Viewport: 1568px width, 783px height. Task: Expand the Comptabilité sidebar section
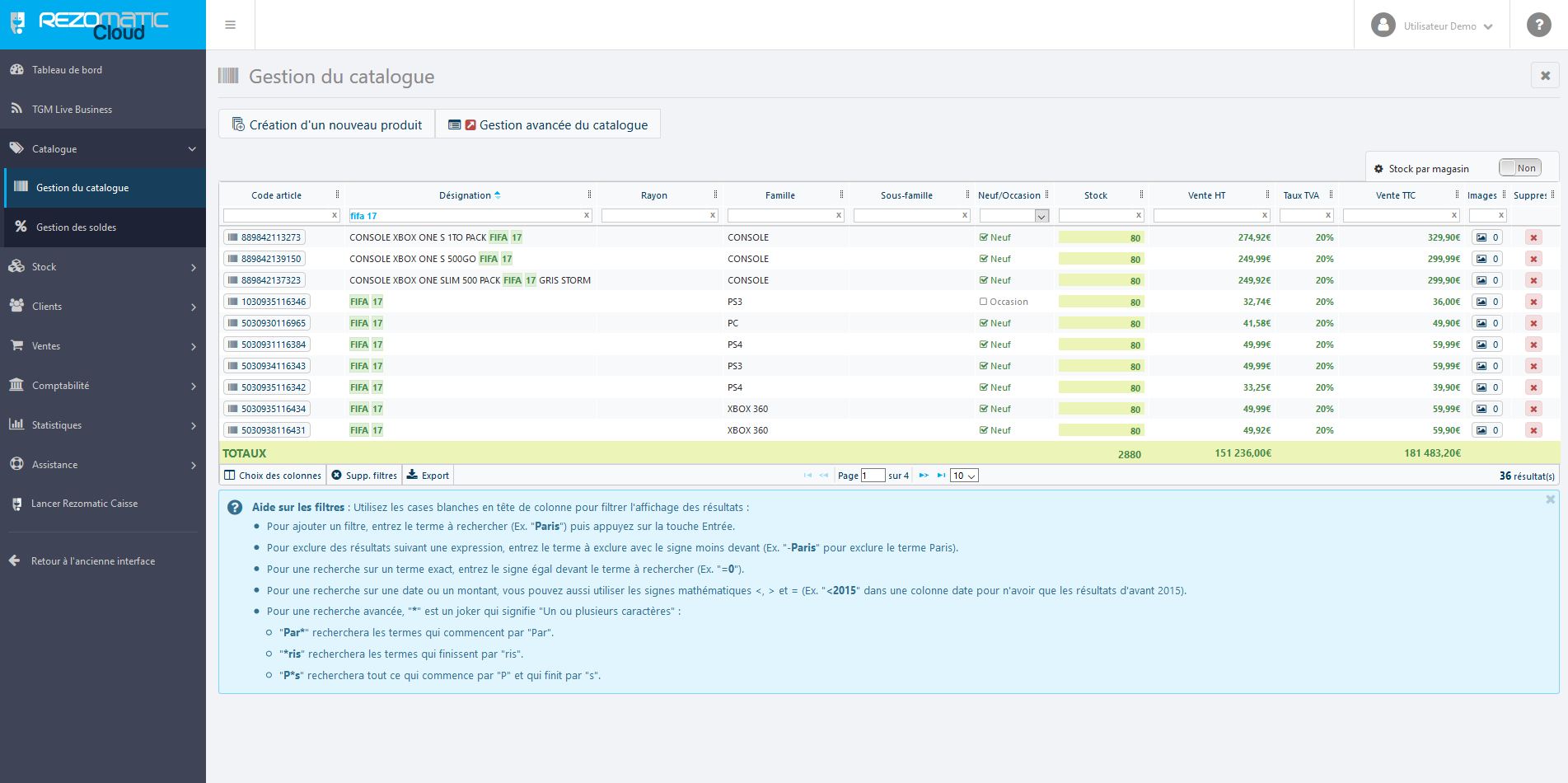103,386
